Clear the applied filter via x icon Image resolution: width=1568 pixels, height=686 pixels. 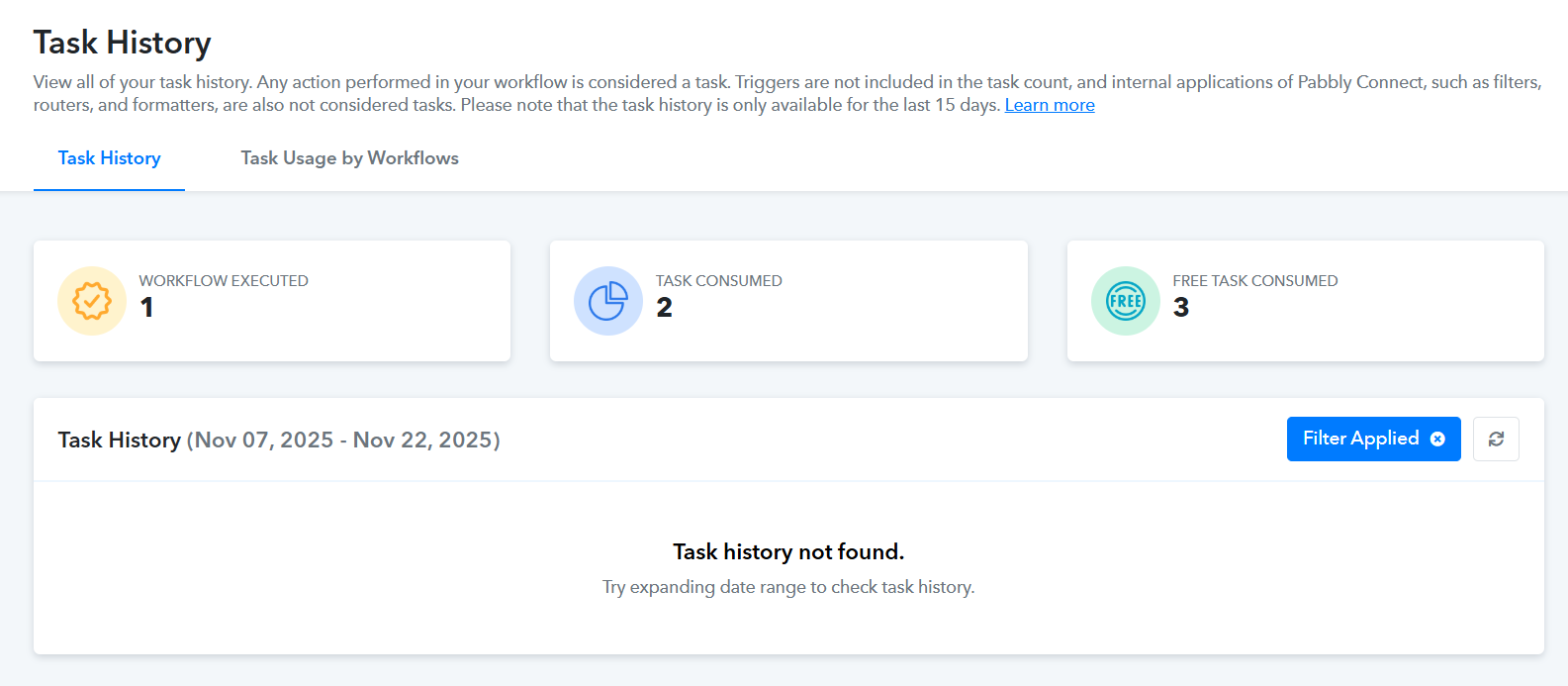click(1437, 439)
